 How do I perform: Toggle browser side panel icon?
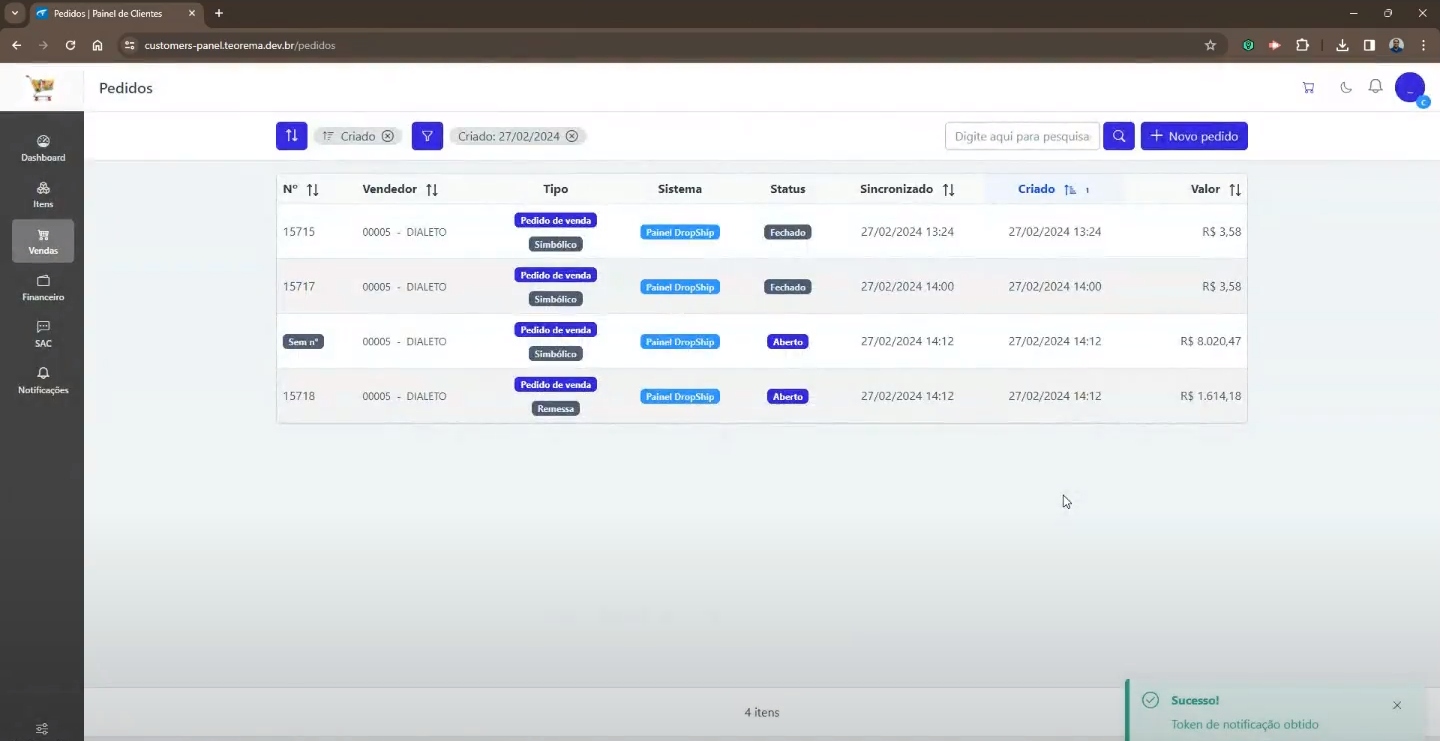(1369, 45)
